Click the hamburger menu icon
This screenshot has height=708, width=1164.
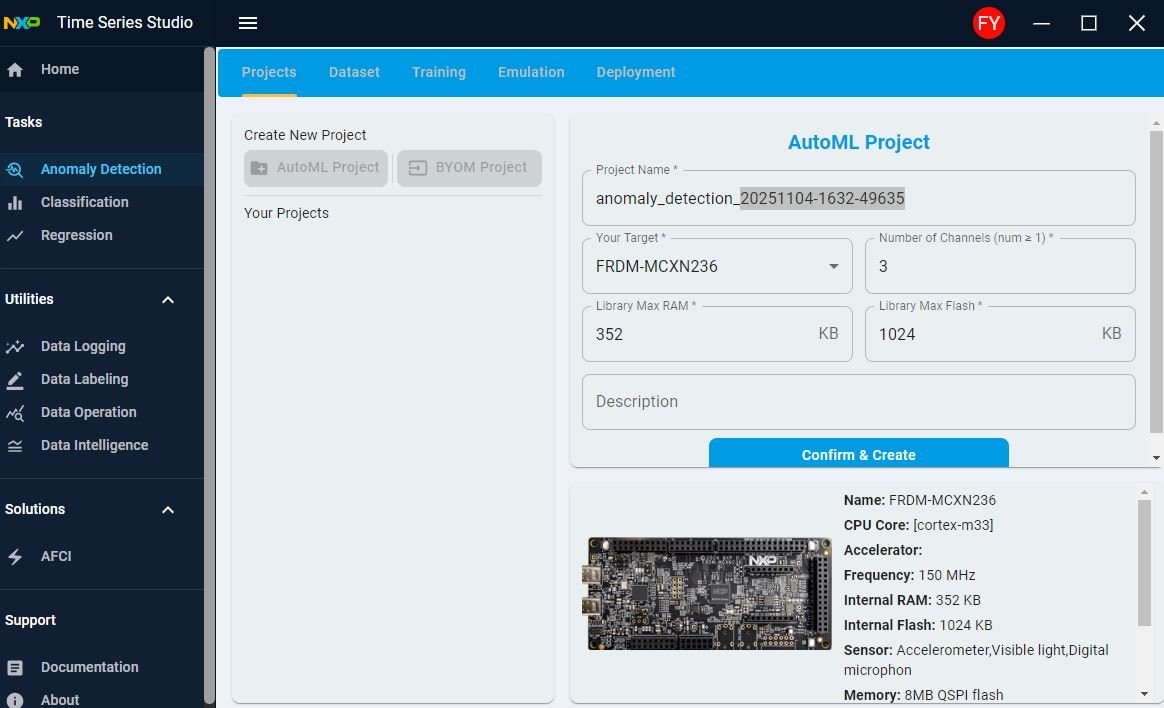coord(248,23)
